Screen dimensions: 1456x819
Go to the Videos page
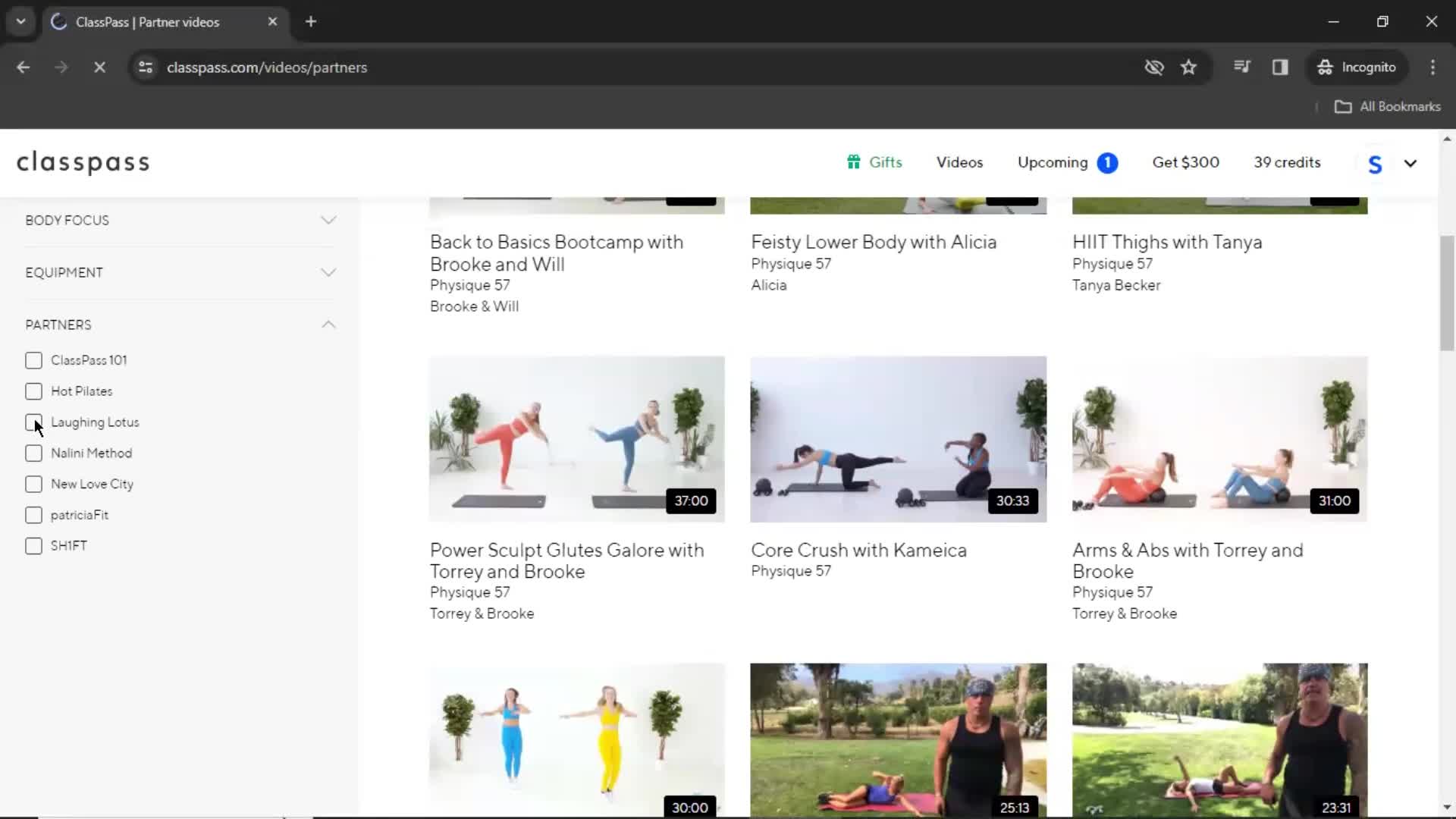coord(959,162)
